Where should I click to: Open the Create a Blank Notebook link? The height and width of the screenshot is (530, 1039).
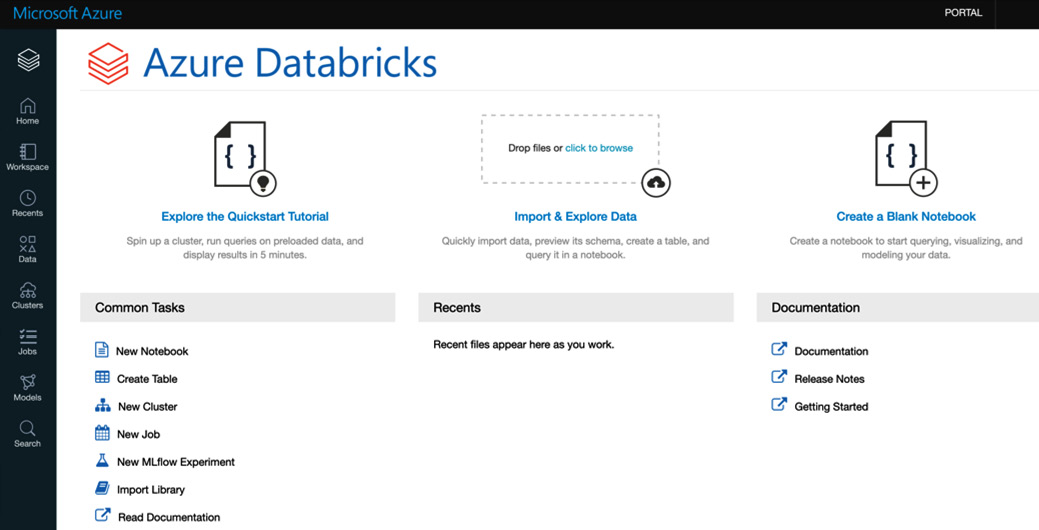point(906,217)
